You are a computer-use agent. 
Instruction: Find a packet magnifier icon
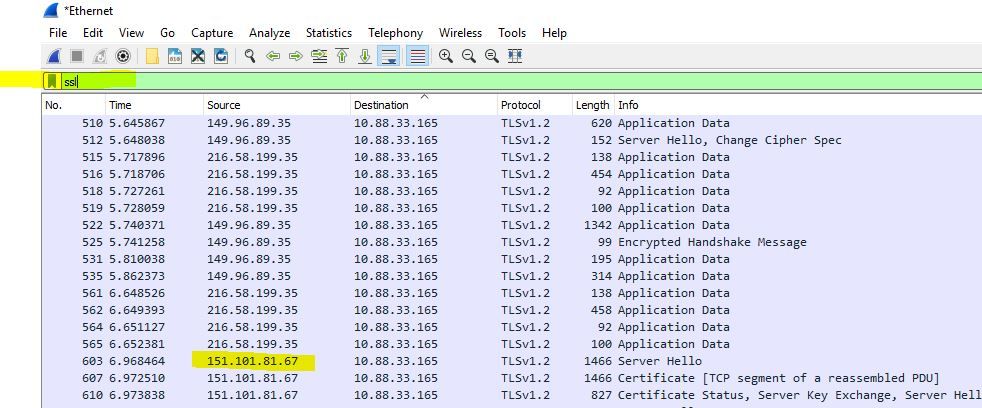coord(250,56)
